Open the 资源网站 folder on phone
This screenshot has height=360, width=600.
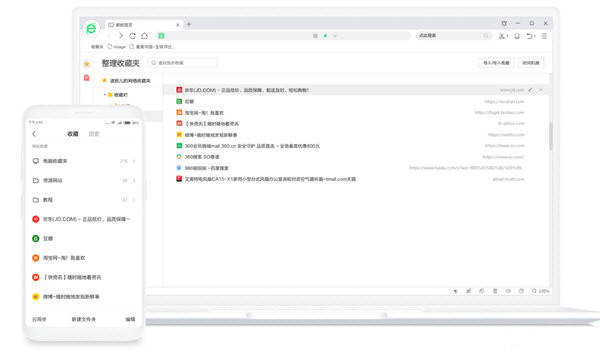(84, 180)
